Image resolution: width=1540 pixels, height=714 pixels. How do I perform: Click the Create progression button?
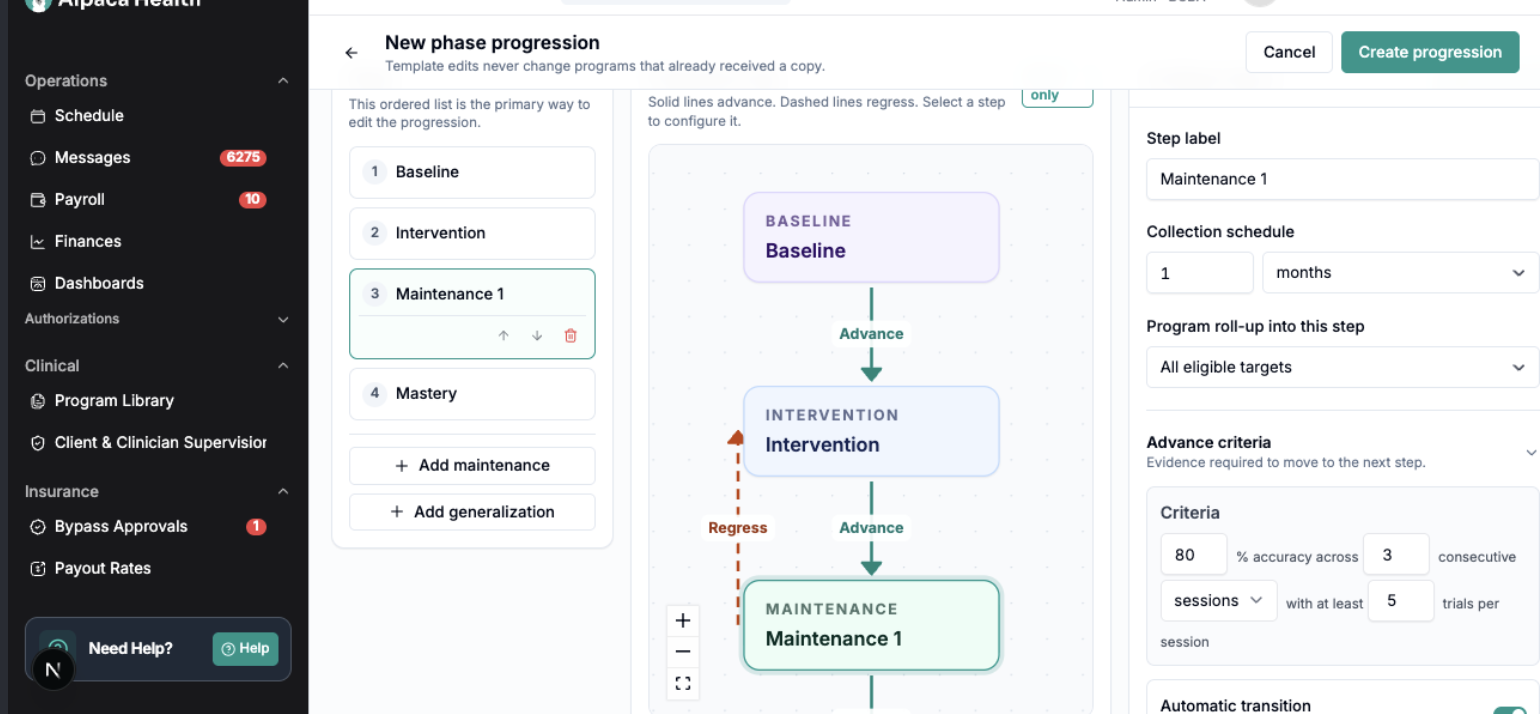pos(1430,52)
